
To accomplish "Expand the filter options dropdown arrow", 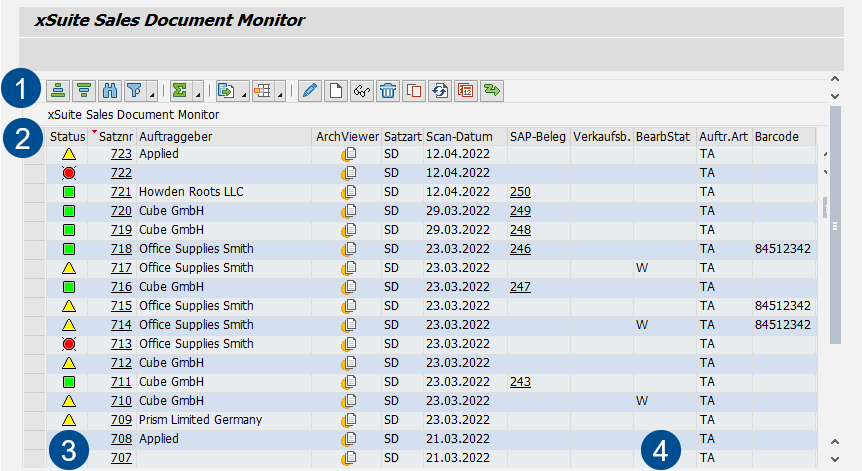I will pos(152,95).
